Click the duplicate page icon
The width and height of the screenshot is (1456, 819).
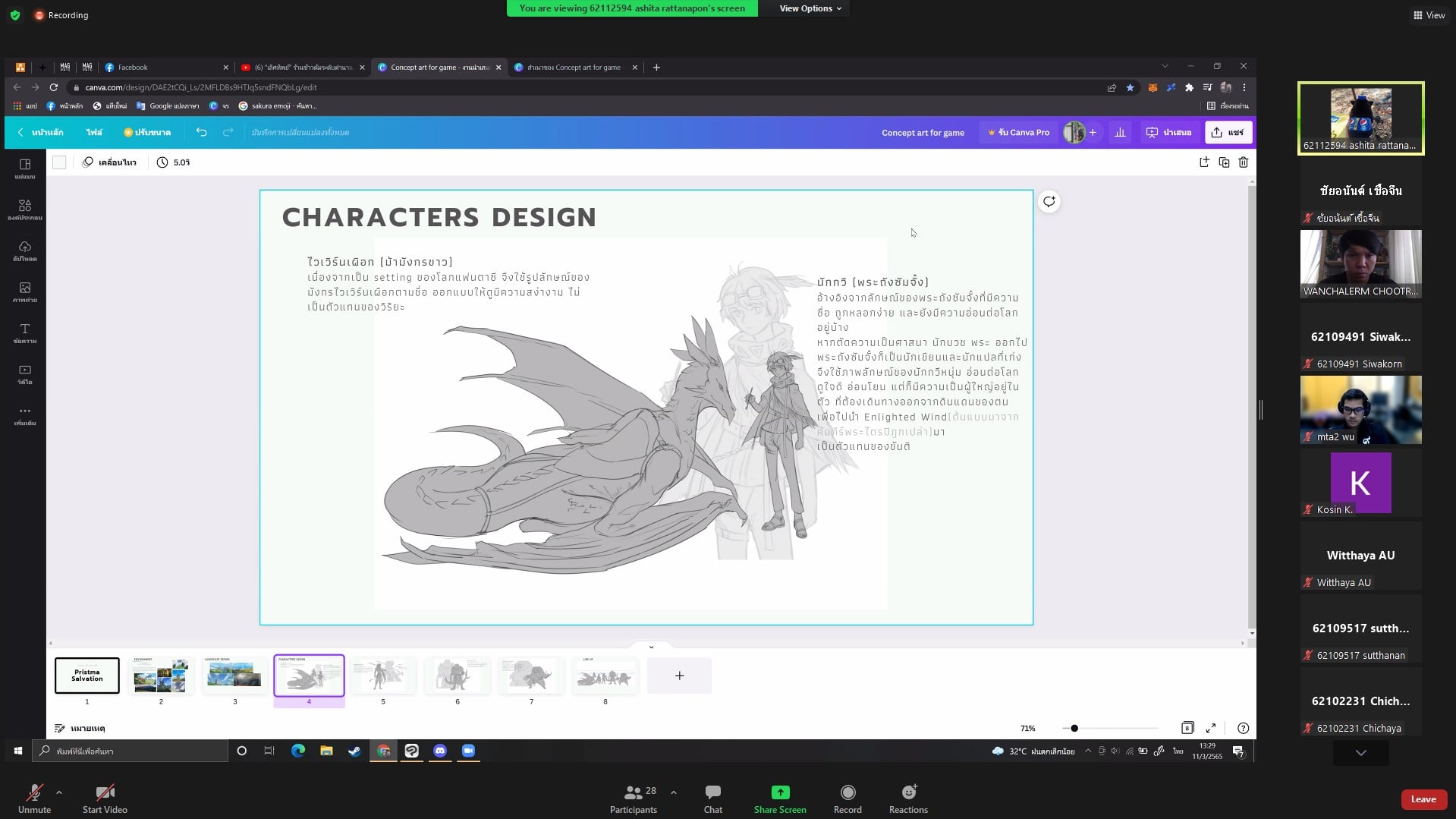[x=1223, y=162]
